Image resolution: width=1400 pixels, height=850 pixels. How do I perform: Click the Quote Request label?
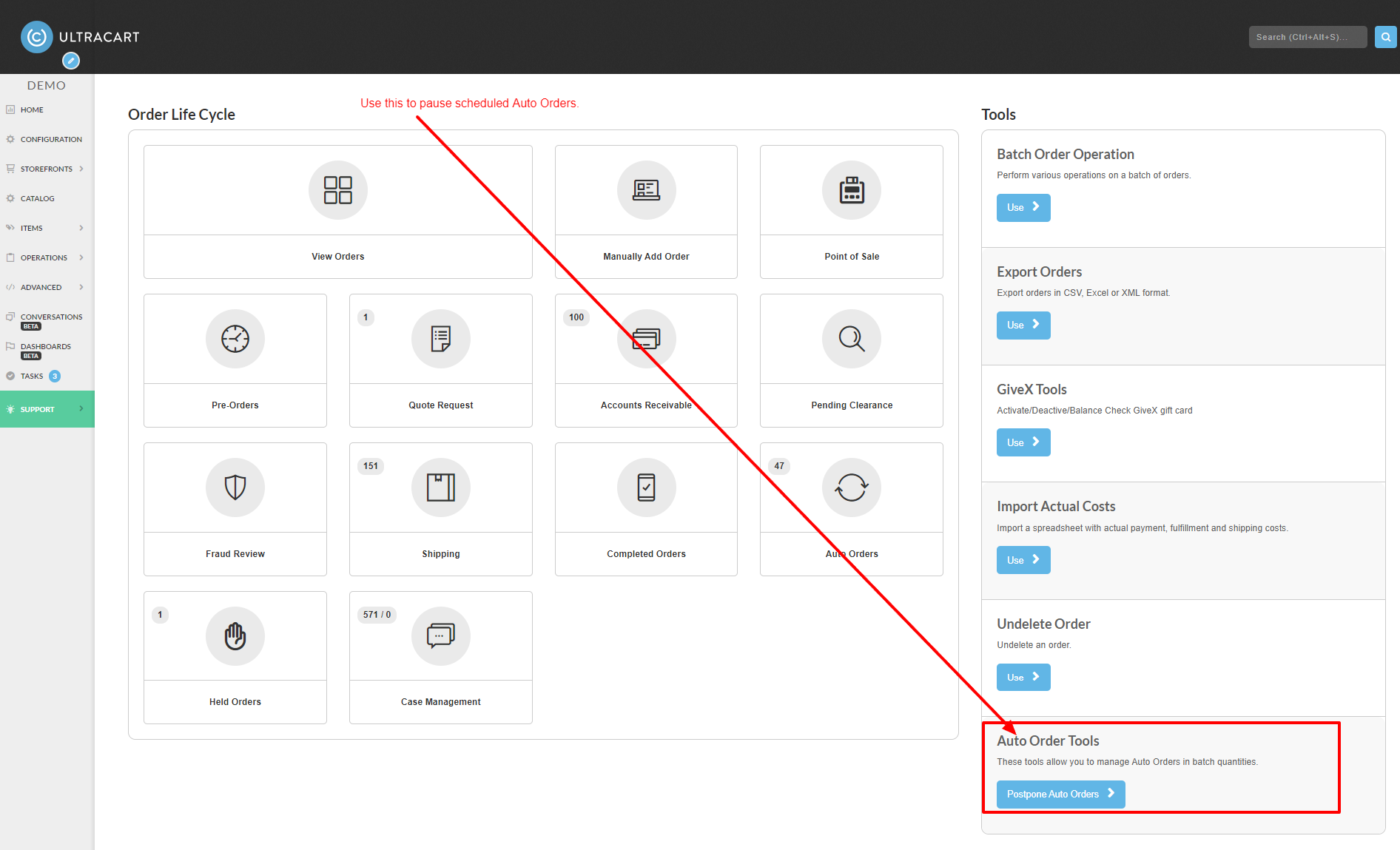coord(441,405)
